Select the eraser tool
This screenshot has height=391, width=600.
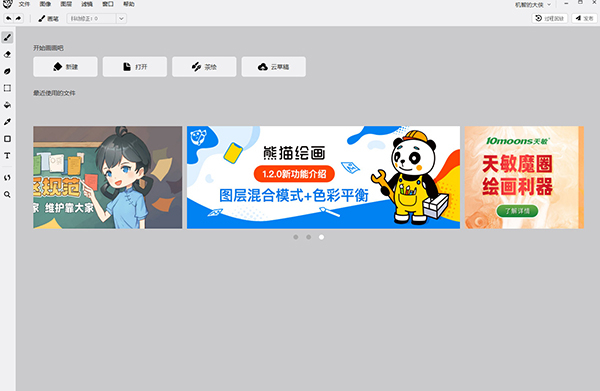[x=7, y=54]
